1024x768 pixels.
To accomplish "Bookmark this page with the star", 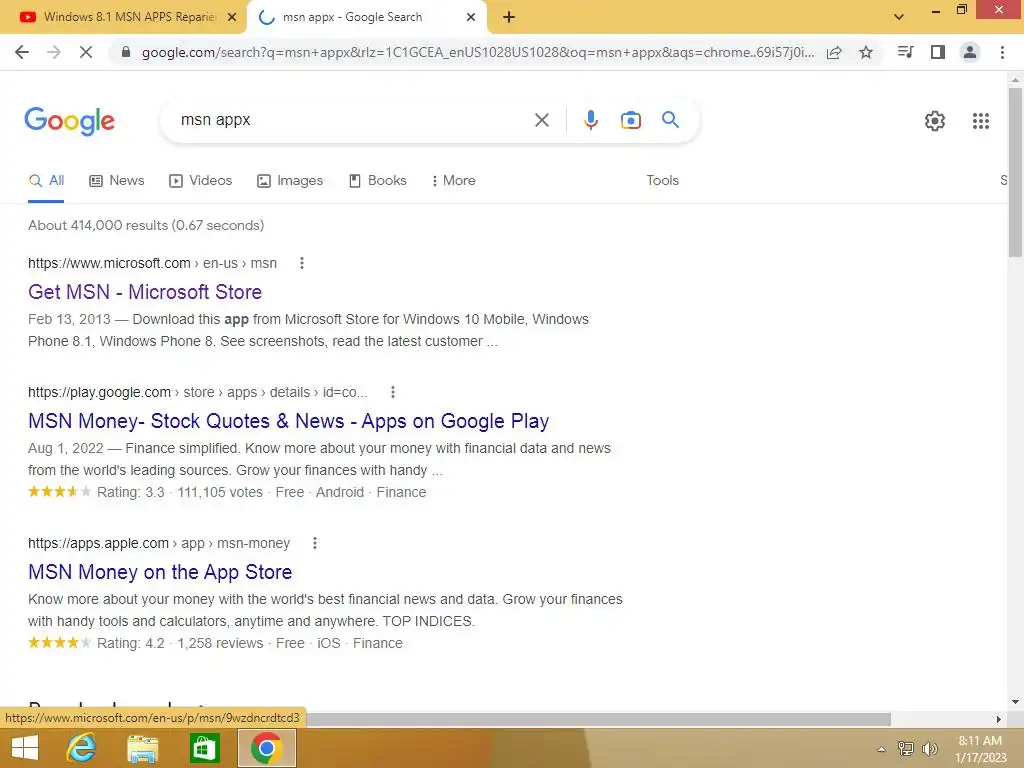I will point(866,52).
